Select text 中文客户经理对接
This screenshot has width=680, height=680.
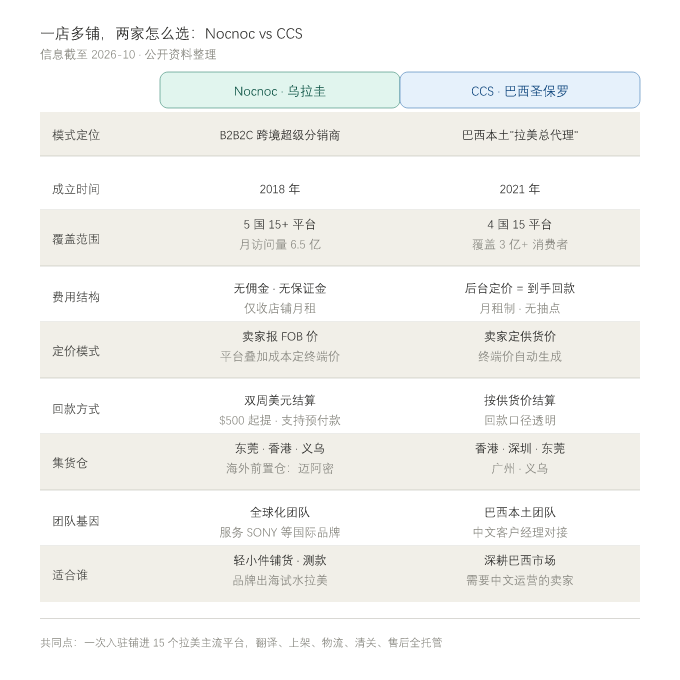point(520,533)
